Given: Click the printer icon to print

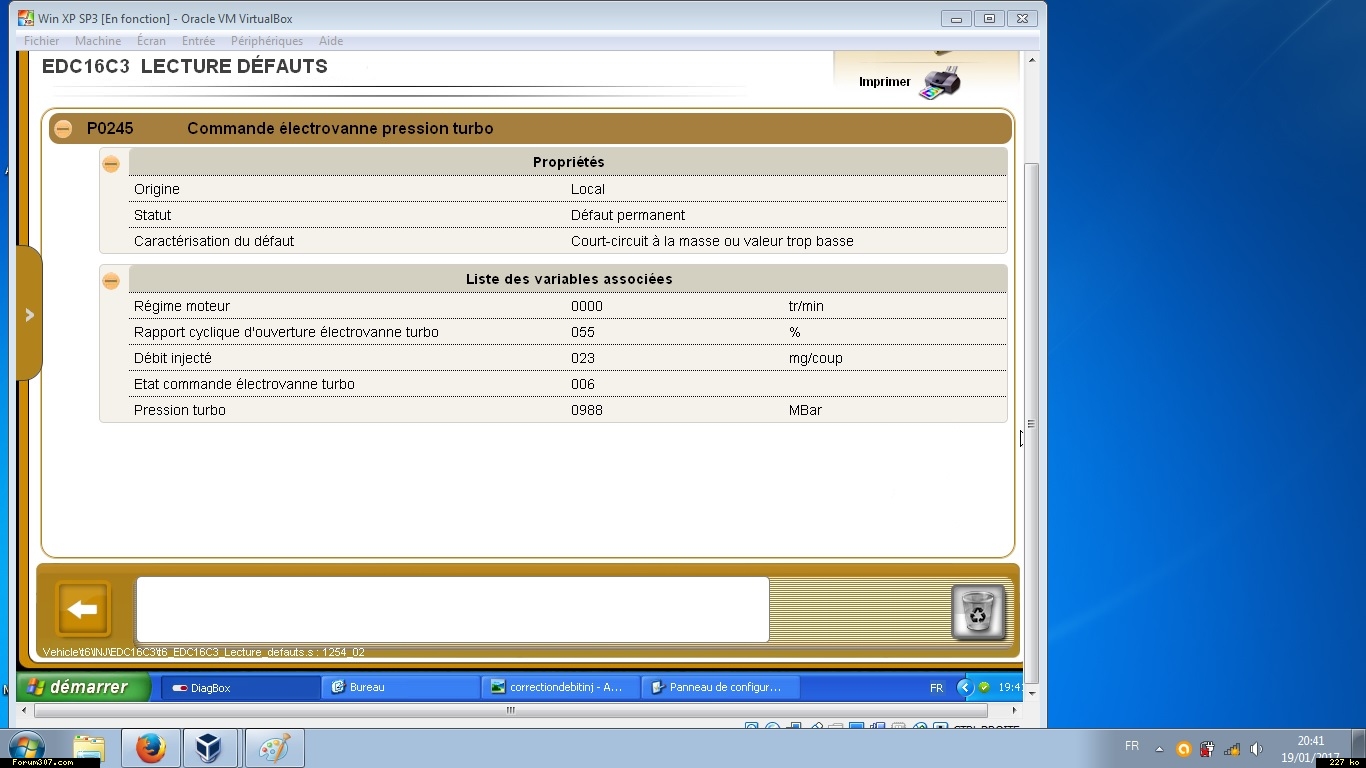Looking at the screenshot, I should coord(939,83).
